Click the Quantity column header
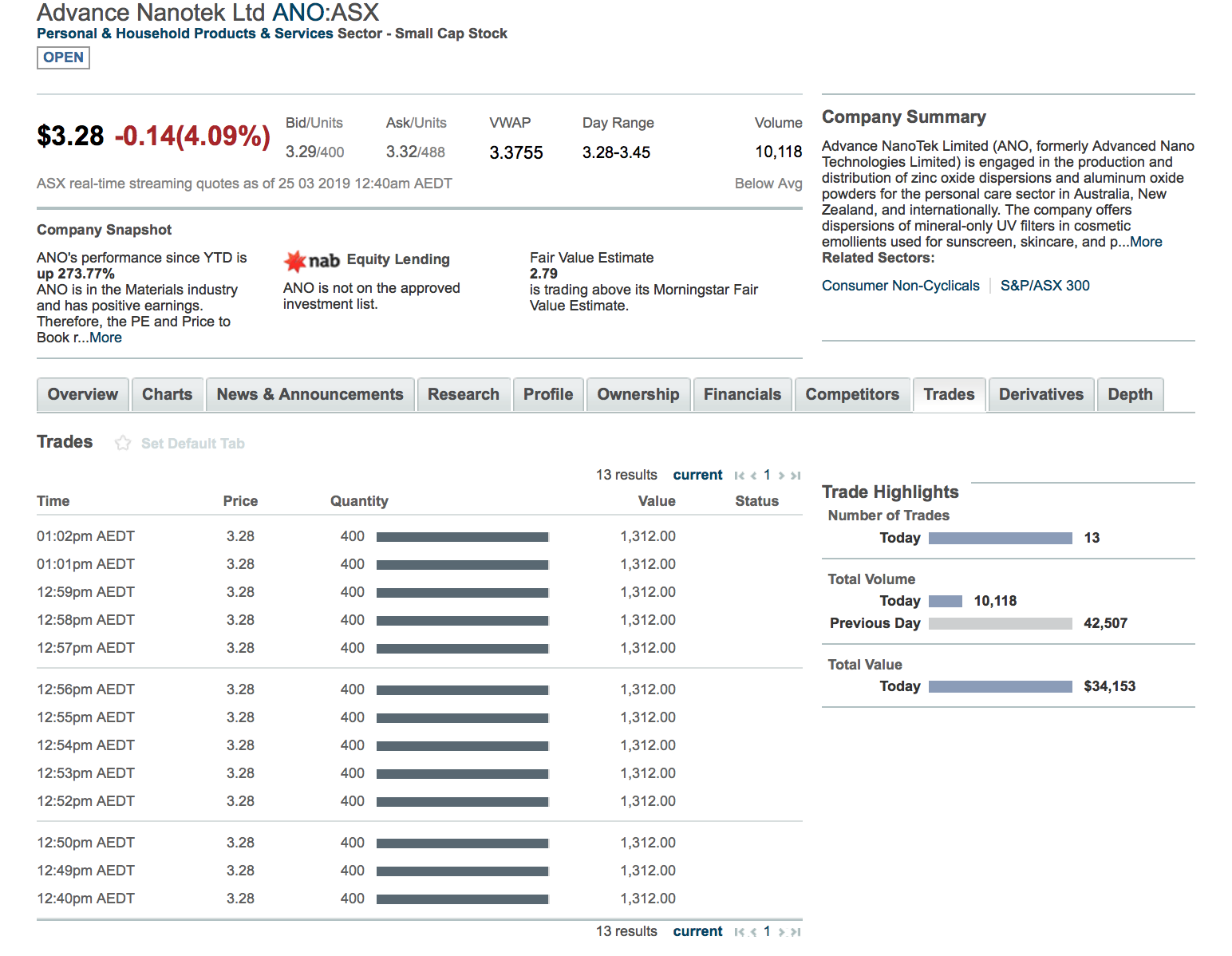The height and width of the screenshot is (956, 1232). [x=359, y=501]
